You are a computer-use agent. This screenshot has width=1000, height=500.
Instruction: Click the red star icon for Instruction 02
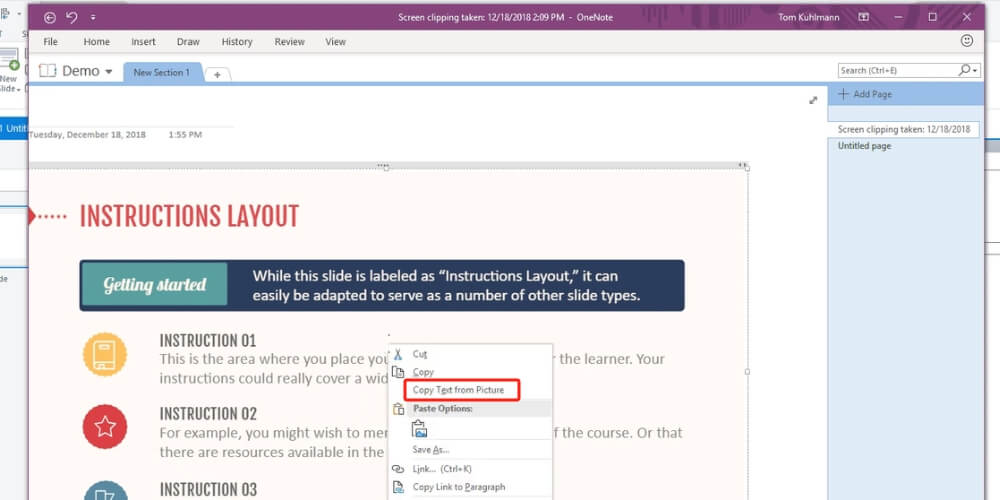click(x=105, y=427)
